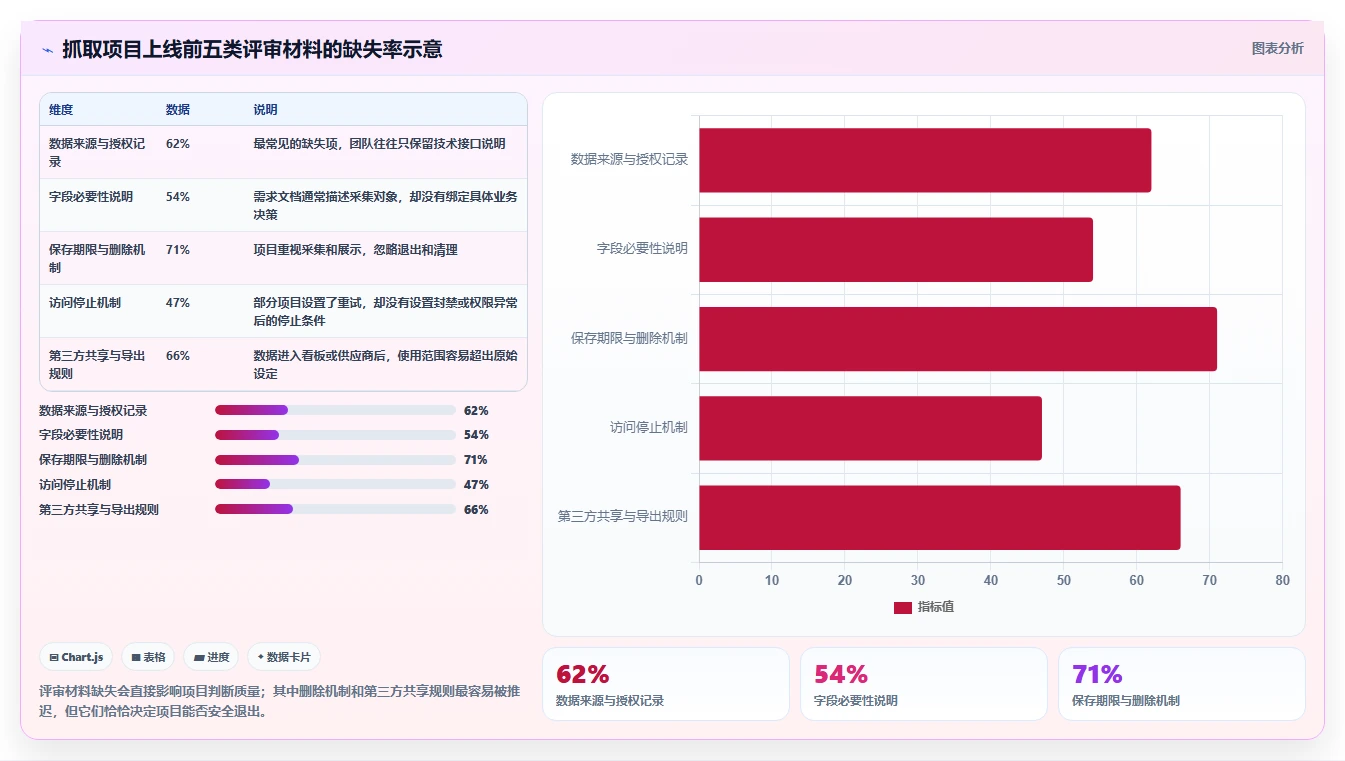Click the description starting 数据进入看板或供应商后

tap(385, 364)
